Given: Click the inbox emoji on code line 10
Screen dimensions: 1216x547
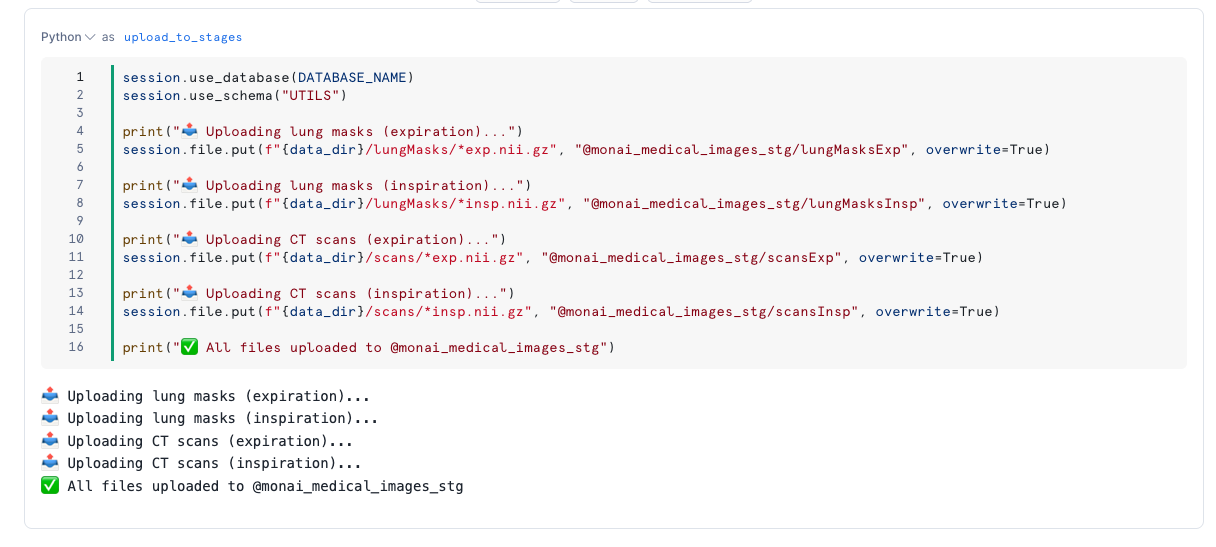Looking at the screenshot, I should [x=188, y=239].
